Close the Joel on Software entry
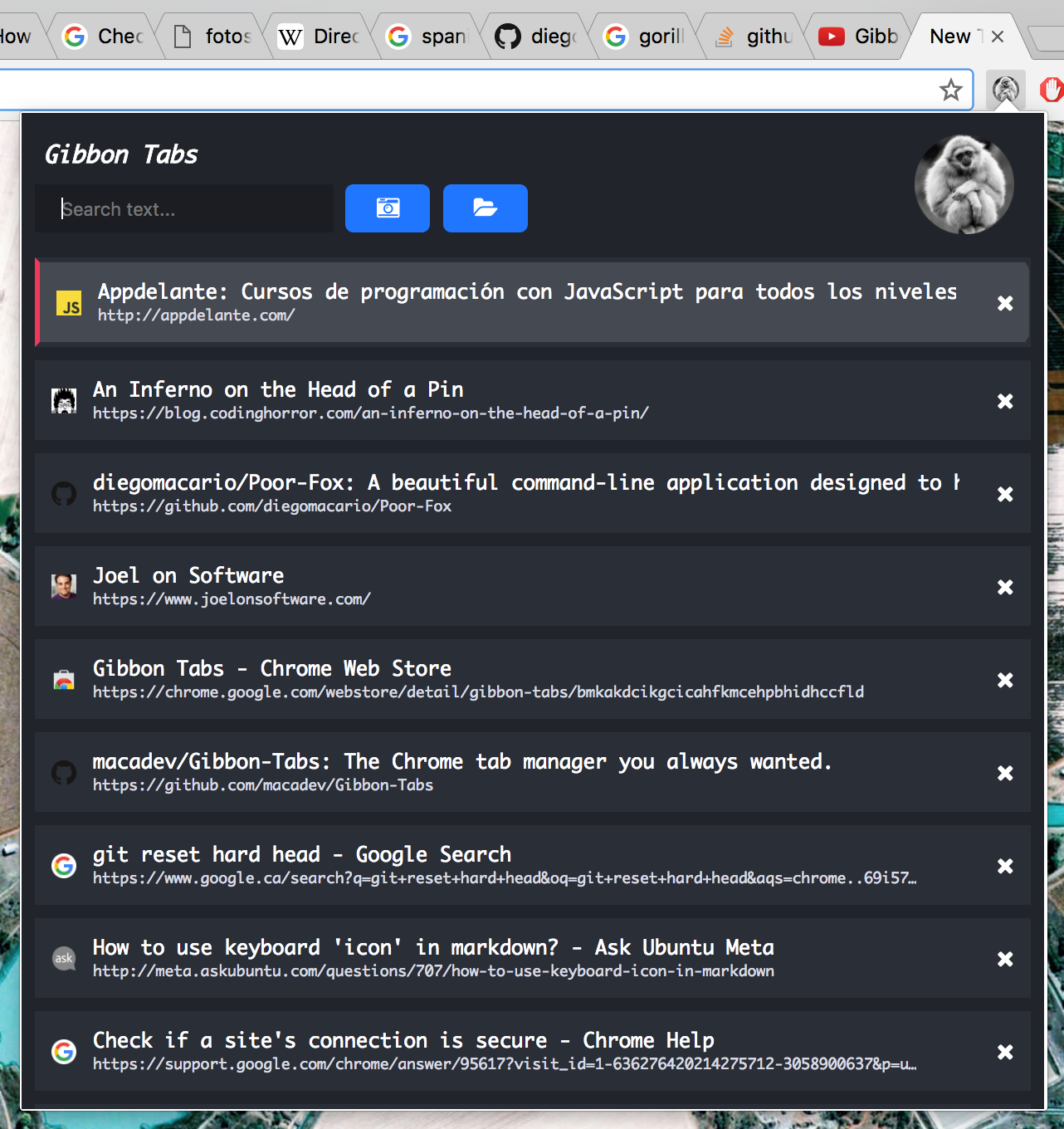The height and width of the screenshot is (1129, 1064). (x=1005, y=587)
